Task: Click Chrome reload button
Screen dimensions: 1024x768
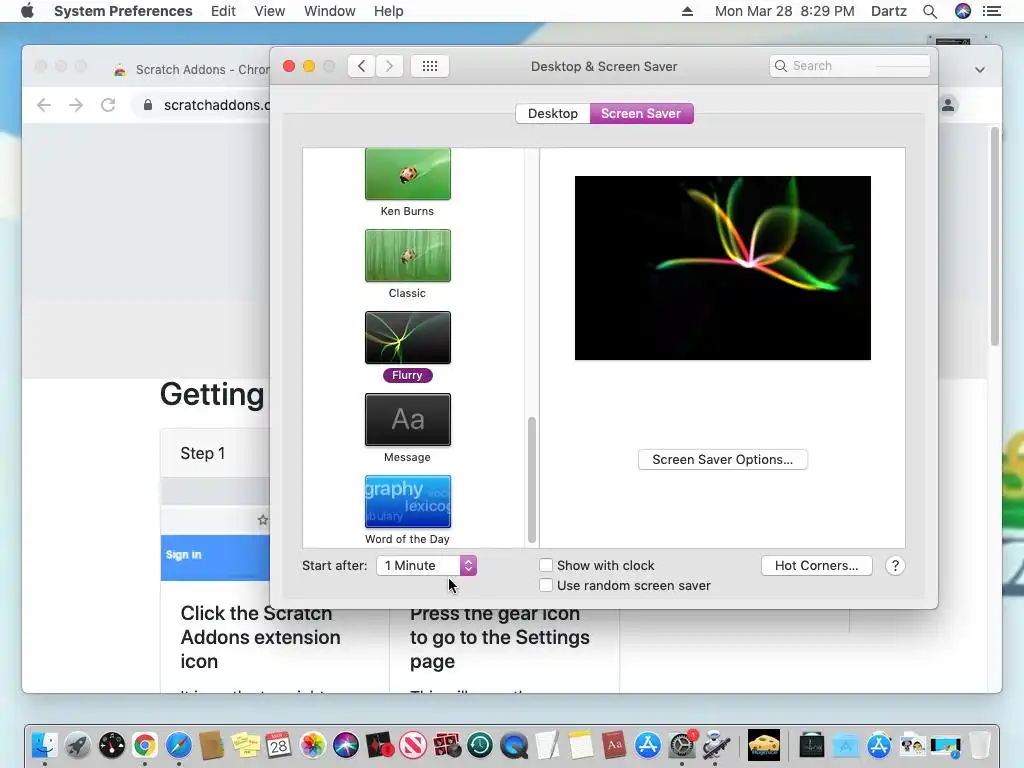Action: [x=108, y=104]
